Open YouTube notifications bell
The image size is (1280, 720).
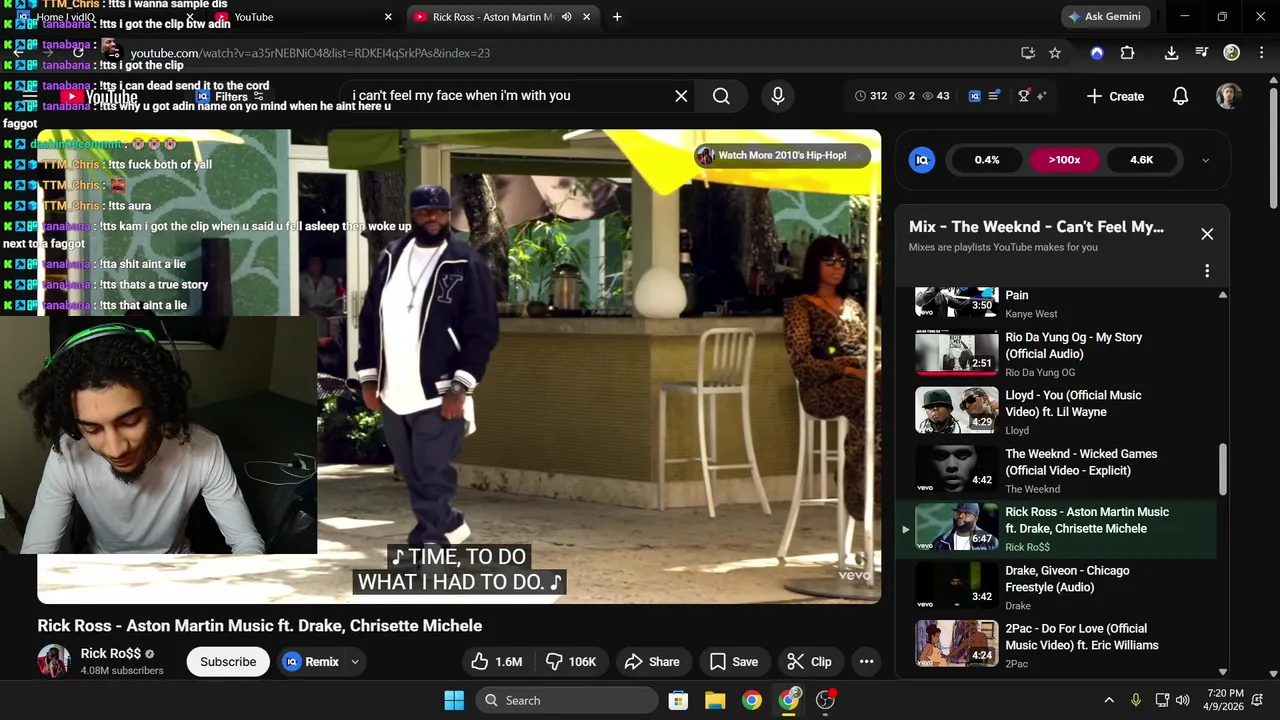point(1180,96)
